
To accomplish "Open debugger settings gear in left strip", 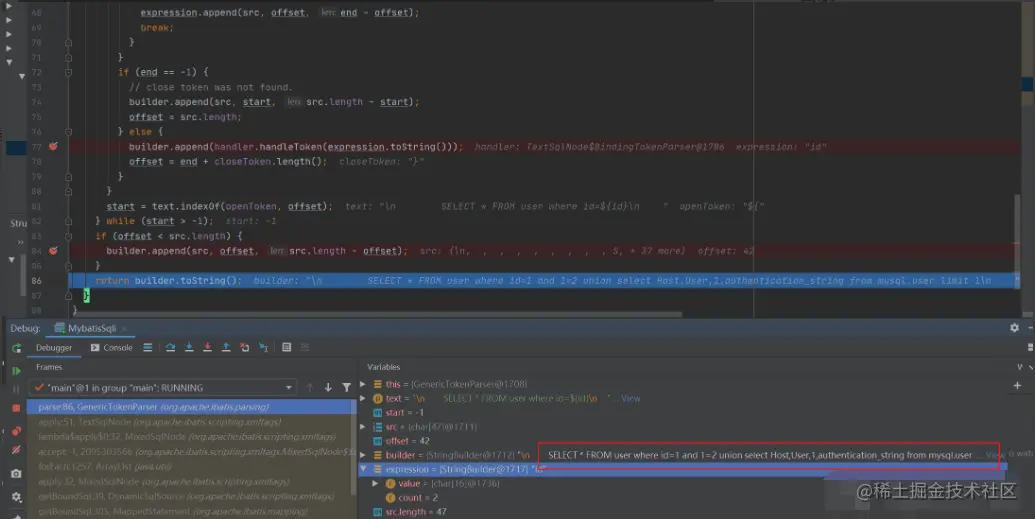I will 17,497.
